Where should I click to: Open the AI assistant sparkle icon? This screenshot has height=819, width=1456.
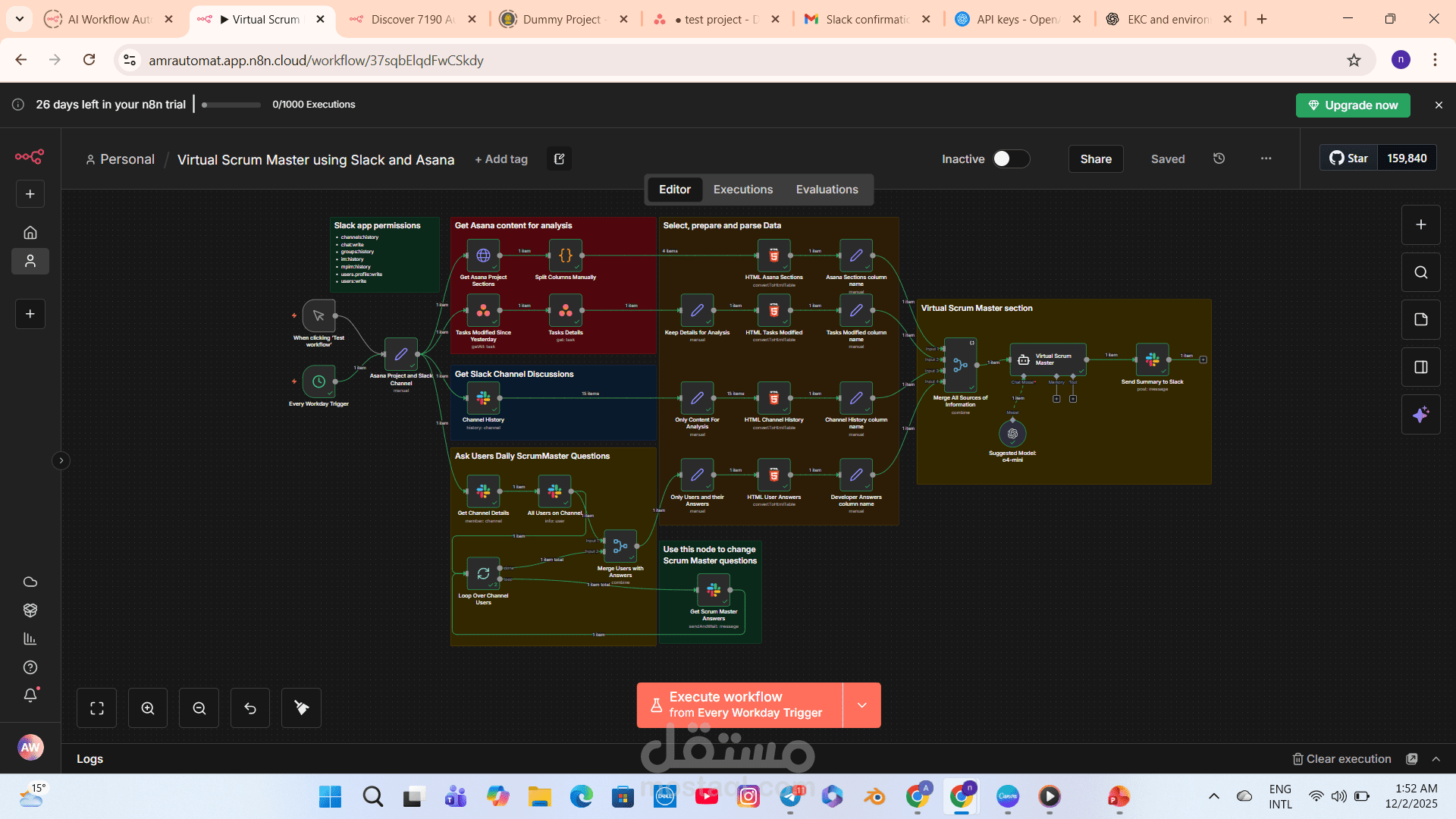click(x=1421, y=415)
